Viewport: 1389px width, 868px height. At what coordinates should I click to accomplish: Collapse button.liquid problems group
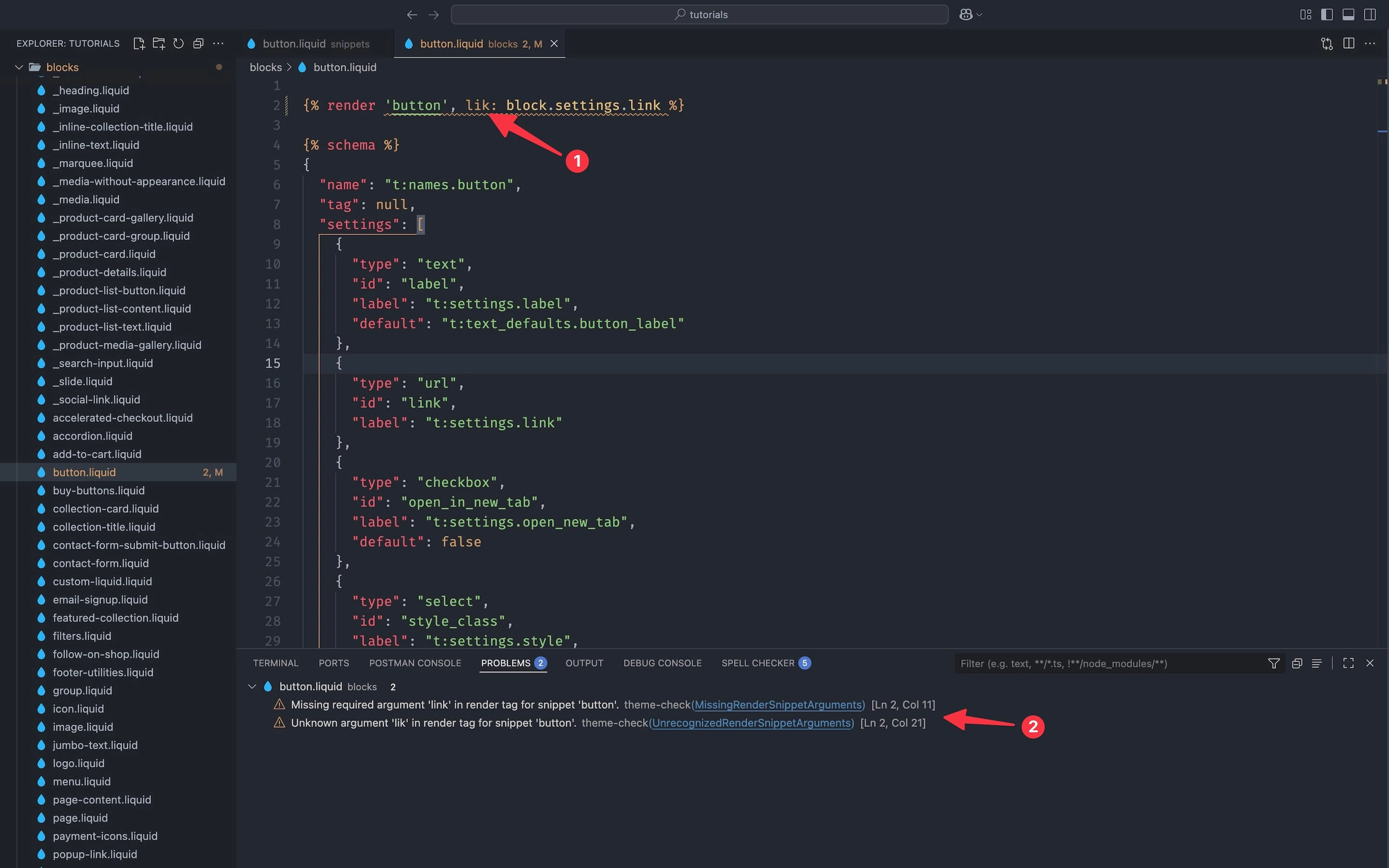coord(252,687)
